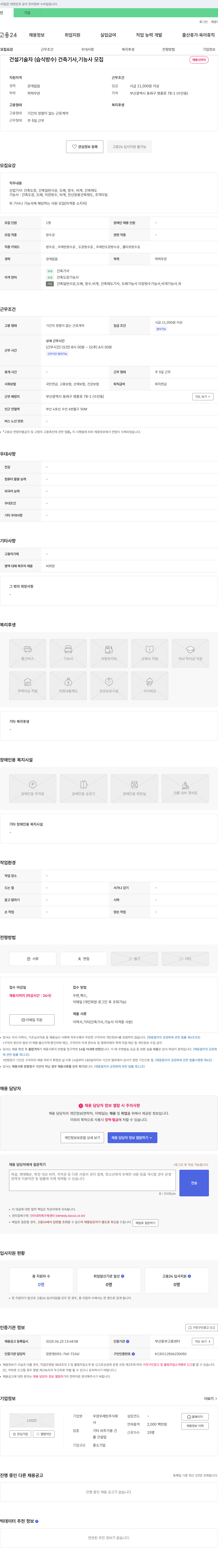
Task: Jump to 근무조건 section tab
Action: click(47, 49)
